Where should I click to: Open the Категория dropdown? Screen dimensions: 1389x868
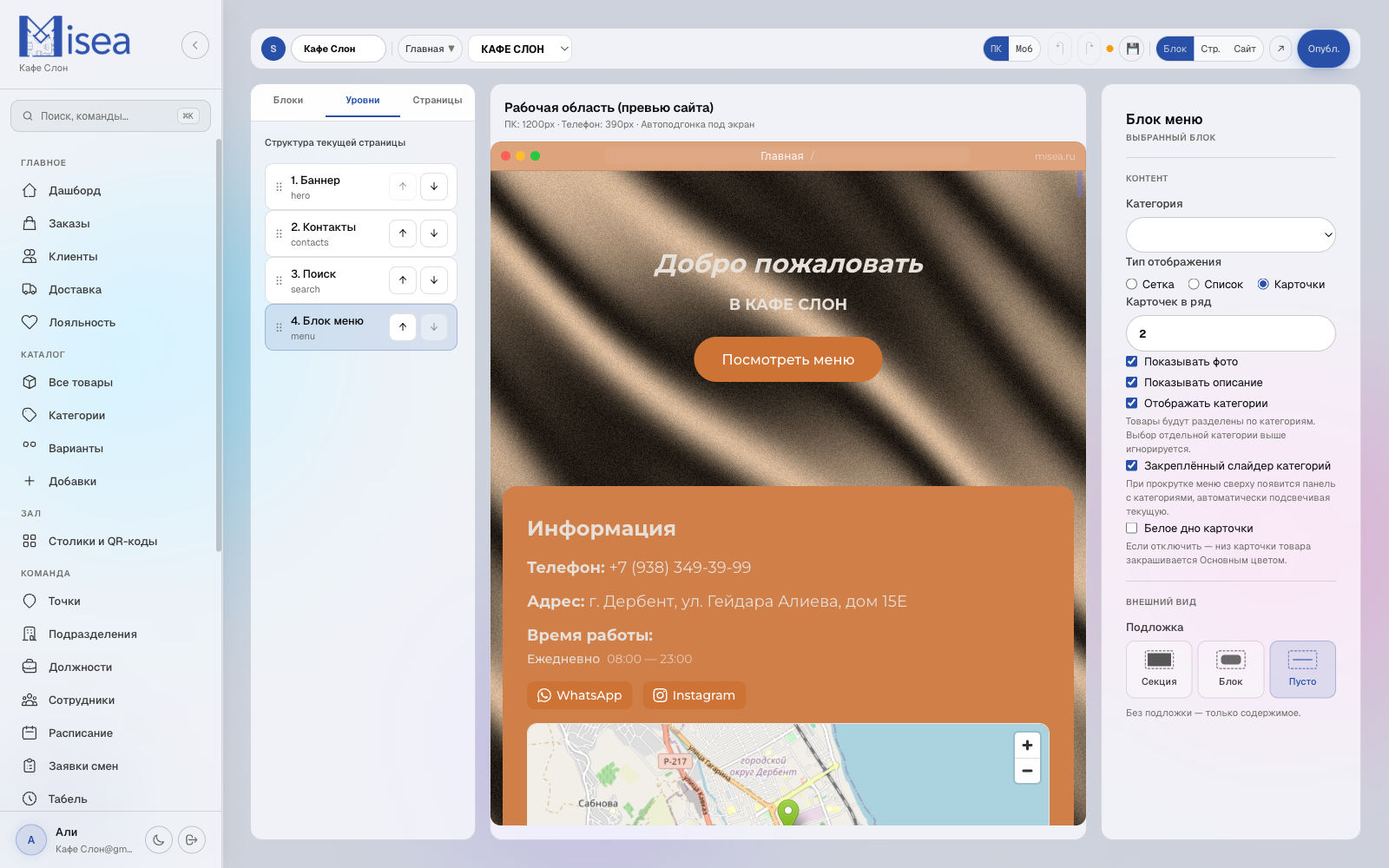(x=1230, y=234)
